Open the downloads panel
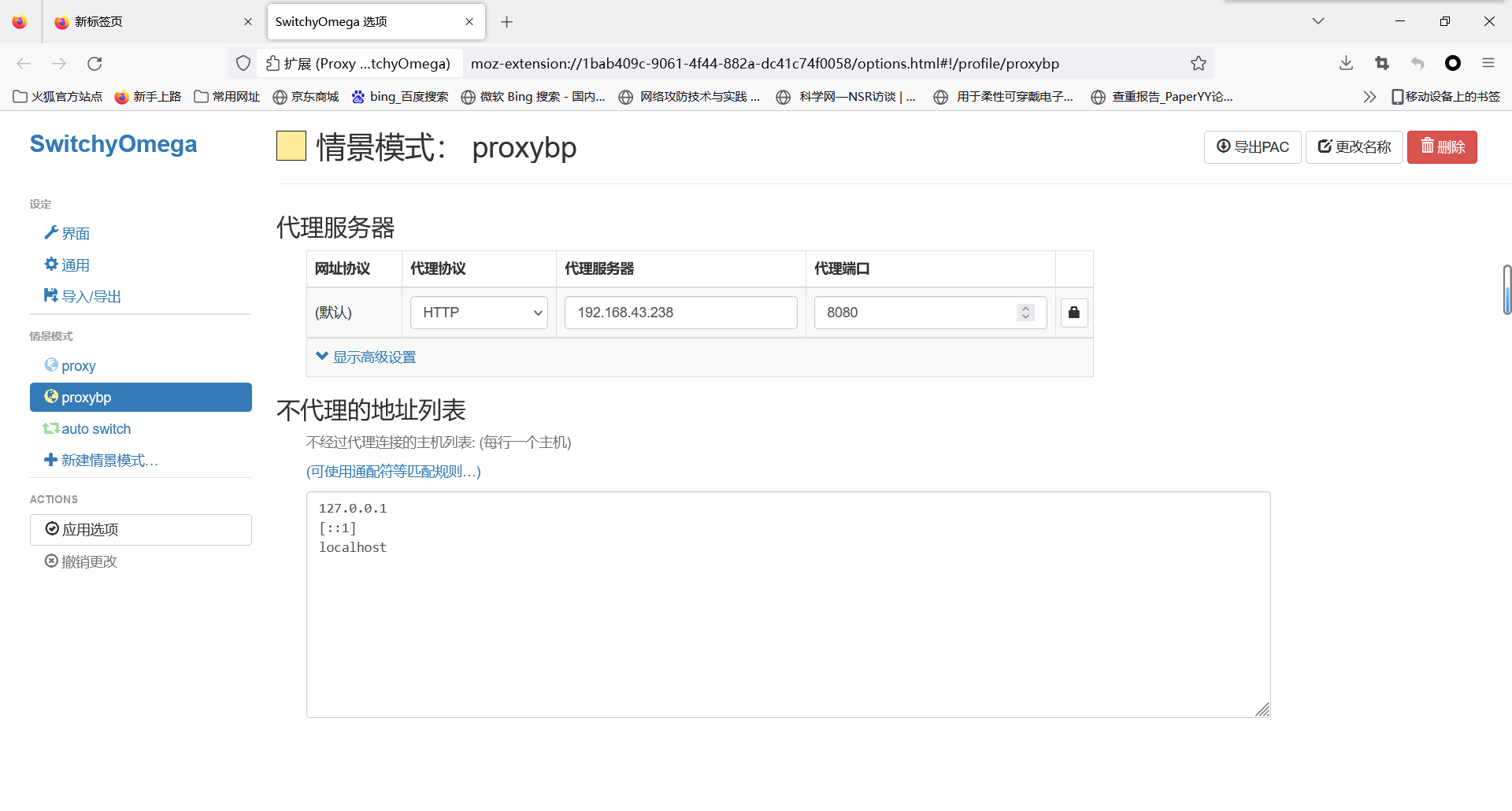 1346,64
